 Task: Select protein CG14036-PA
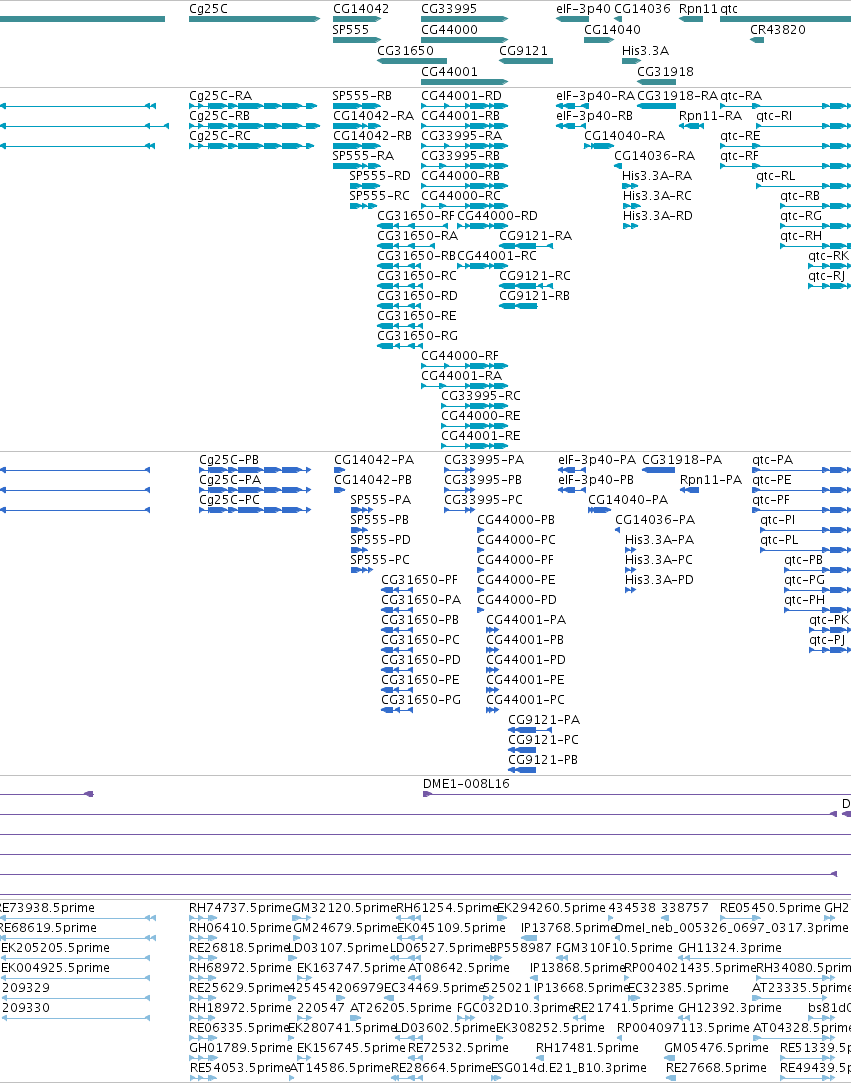pyautogui.click(x=656, y=519)
